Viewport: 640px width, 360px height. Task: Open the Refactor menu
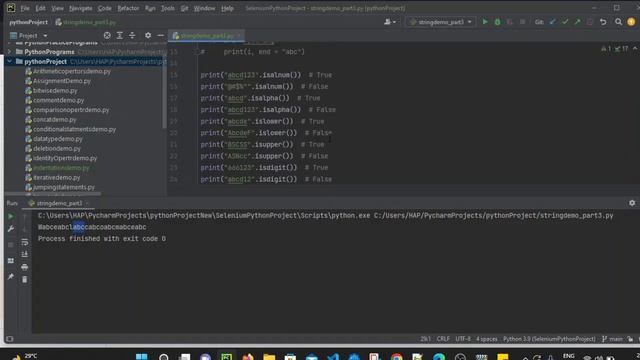click(128, 8)
